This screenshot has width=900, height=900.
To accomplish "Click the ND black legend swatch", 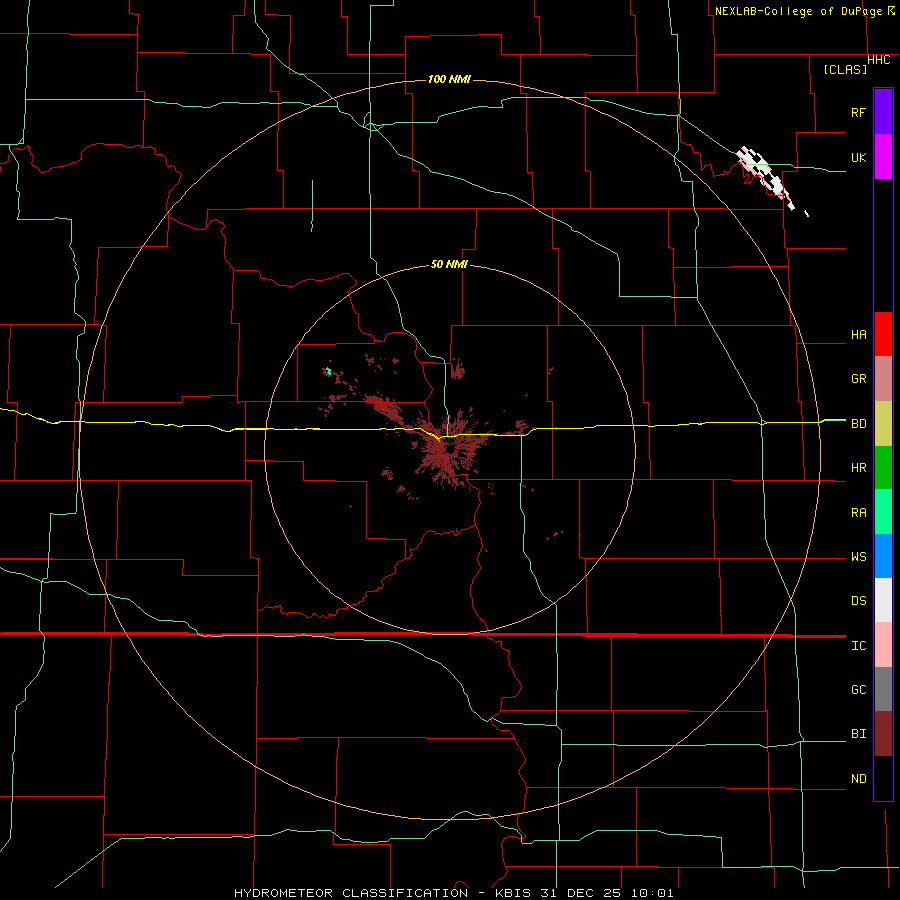I will (883, 778).
